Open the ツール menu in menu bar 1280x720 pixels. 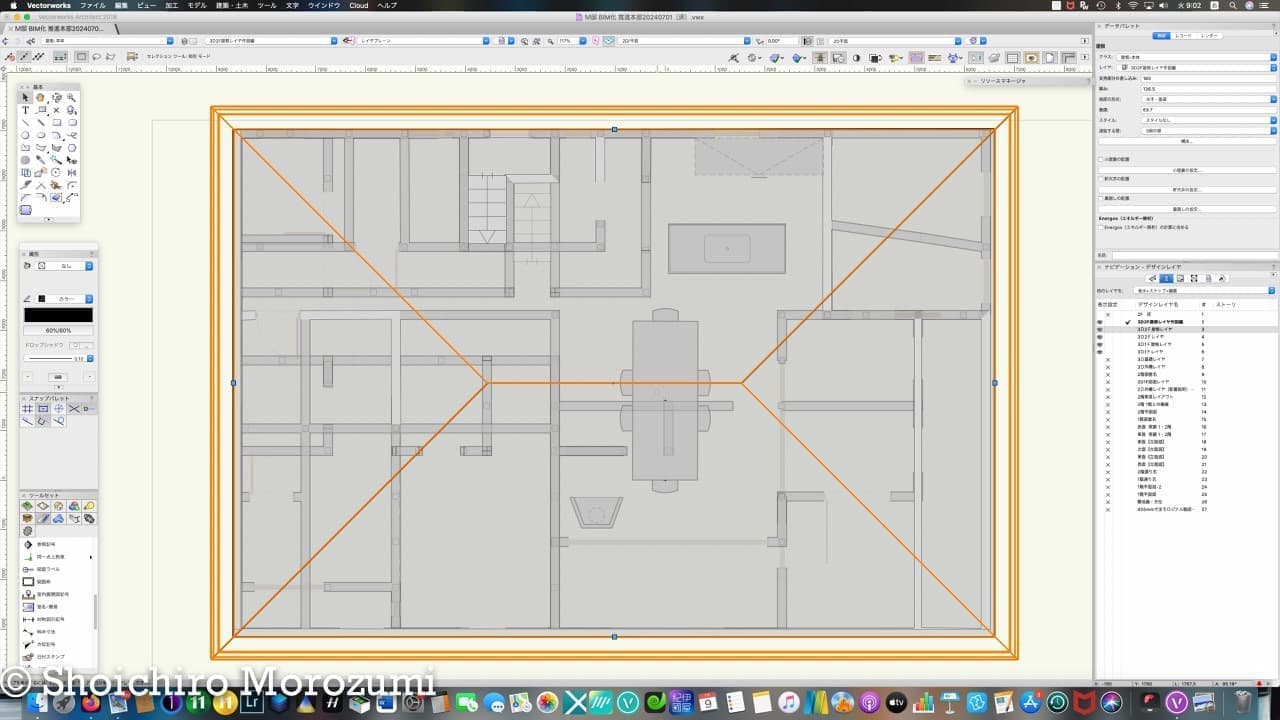pyautogui.click(x=267, y=5)
